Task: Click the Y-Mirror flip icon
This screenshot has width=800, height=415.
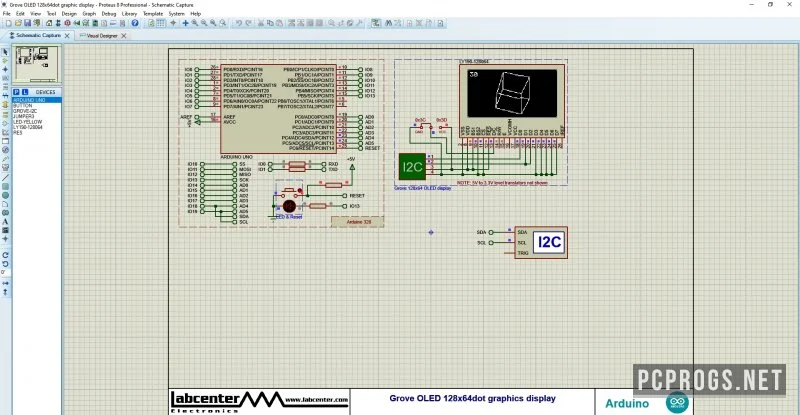Action: [5, 292]
